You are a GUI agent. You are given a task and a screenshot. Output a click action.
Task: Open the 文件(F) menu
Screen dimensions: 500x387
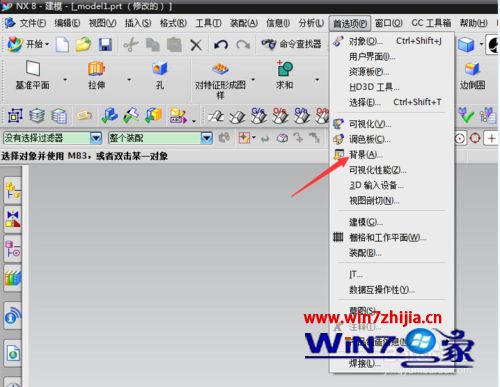pyautogui.click(x=33, y=23)
